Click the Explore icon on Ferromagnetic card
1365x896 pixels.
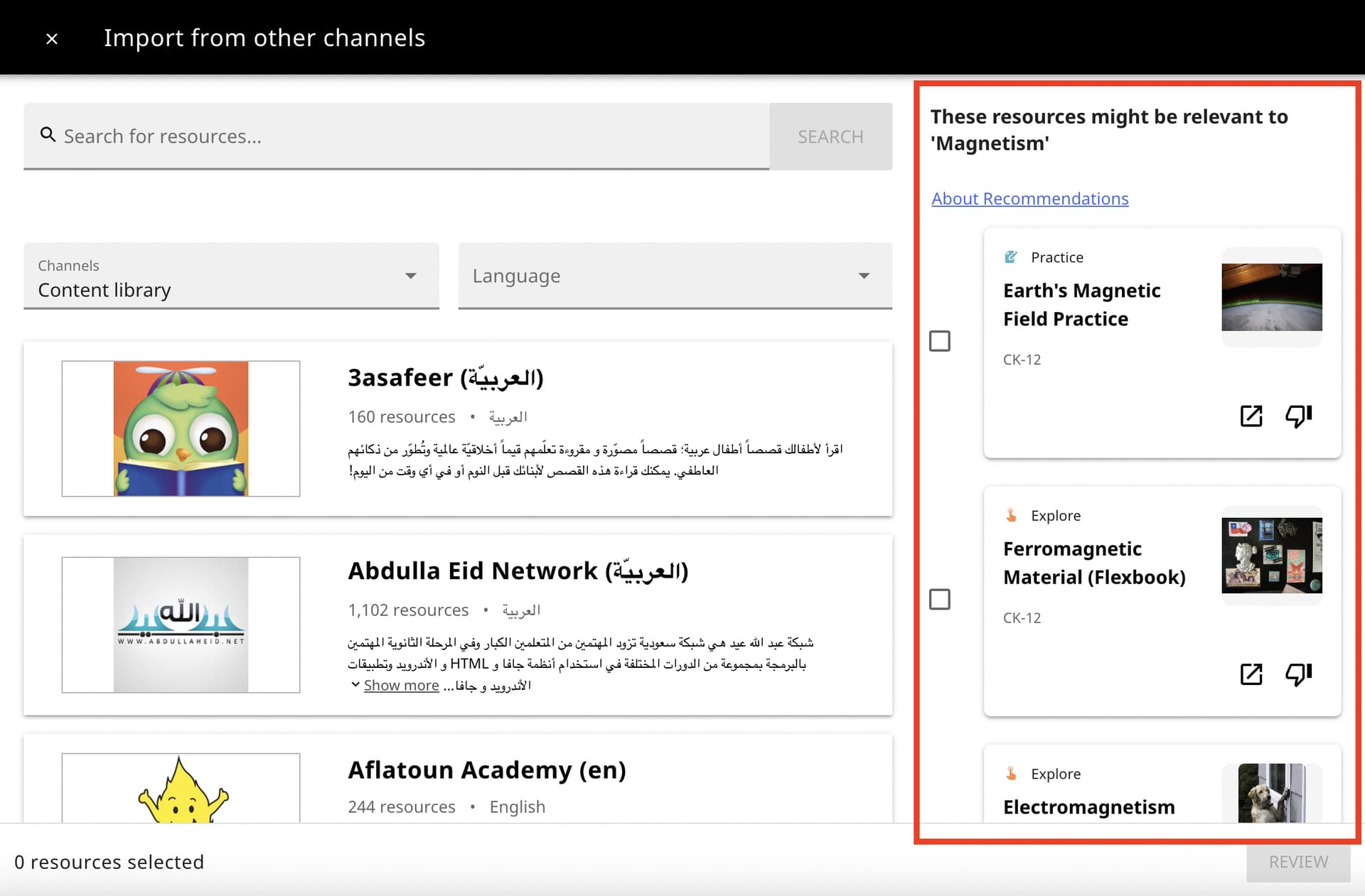point(1010,515)
